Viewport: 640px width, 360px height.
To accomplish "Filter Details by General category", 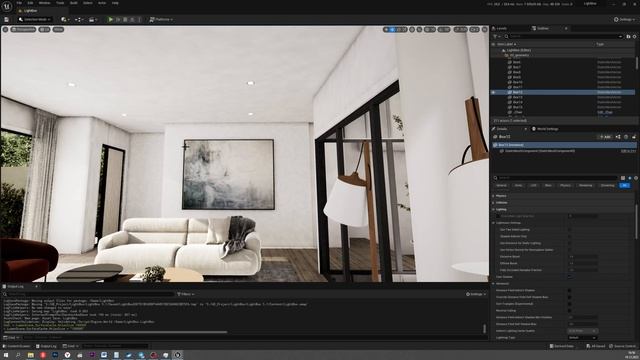I will coord(501,185).
